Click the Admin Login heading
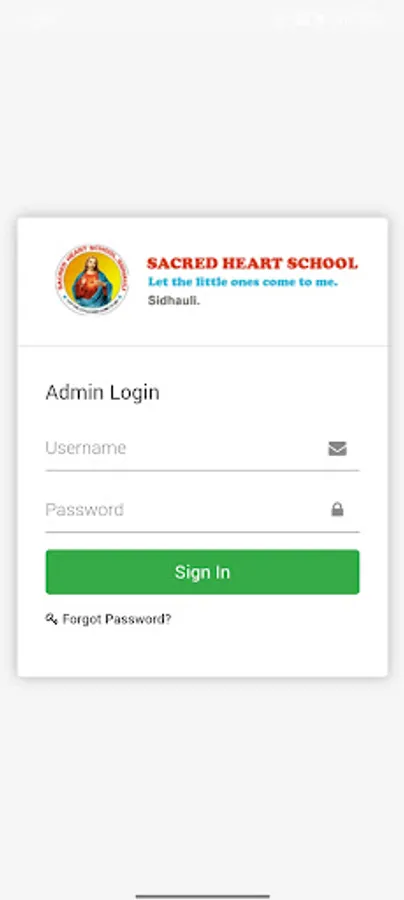This screenshot has height=900, width=404. 103,393
